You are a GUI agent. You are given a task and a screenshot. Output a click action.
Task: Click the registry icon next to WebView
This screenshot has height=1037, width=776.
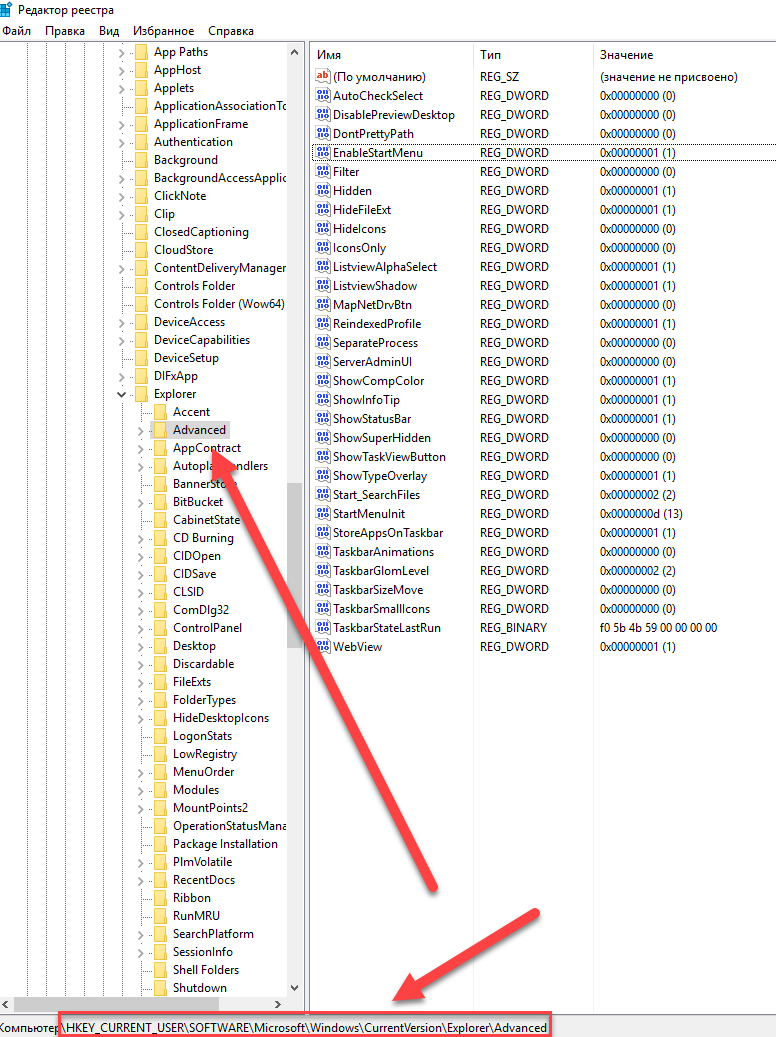pyautogui.click(x=322, y=647)
